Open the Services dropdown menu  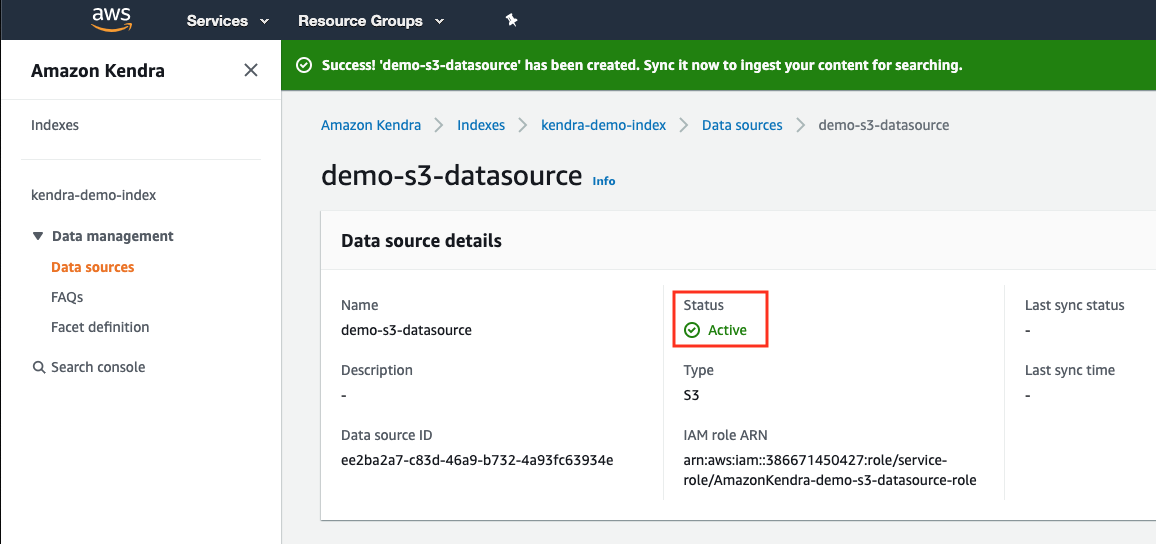[228, 21]
